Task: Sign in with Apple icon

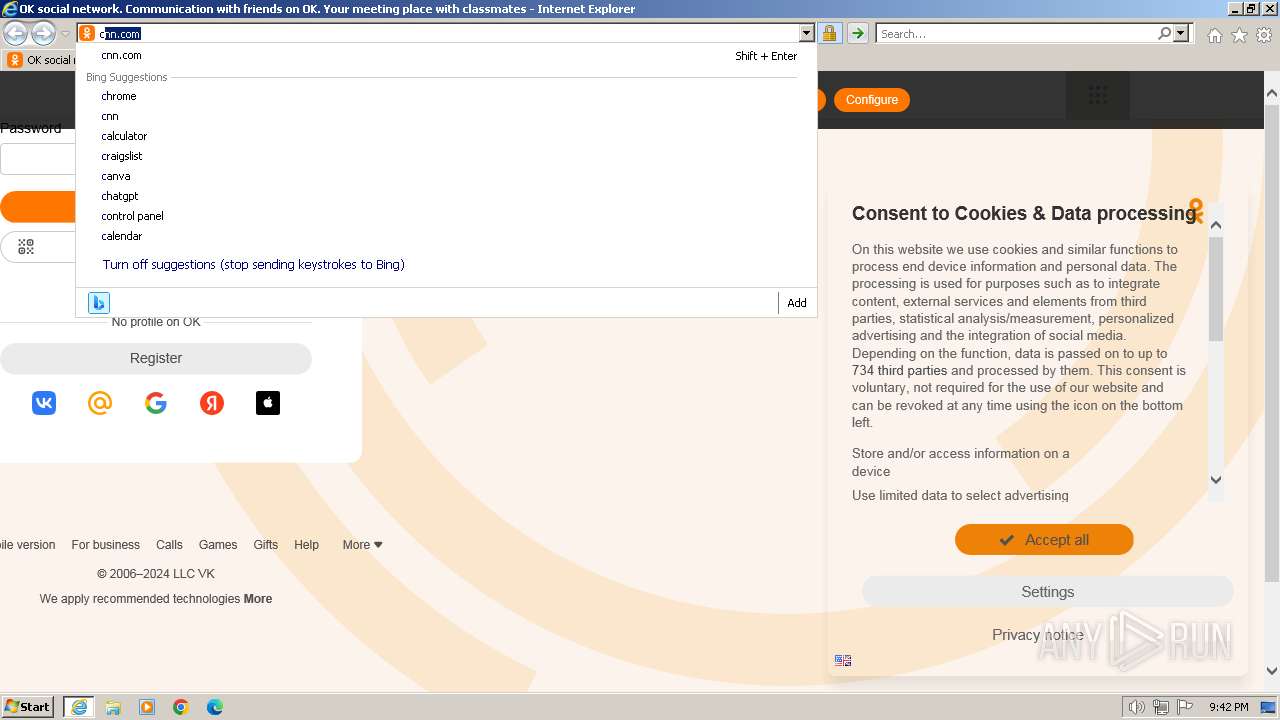Action: pyautogui.click(x=268, y=403)
